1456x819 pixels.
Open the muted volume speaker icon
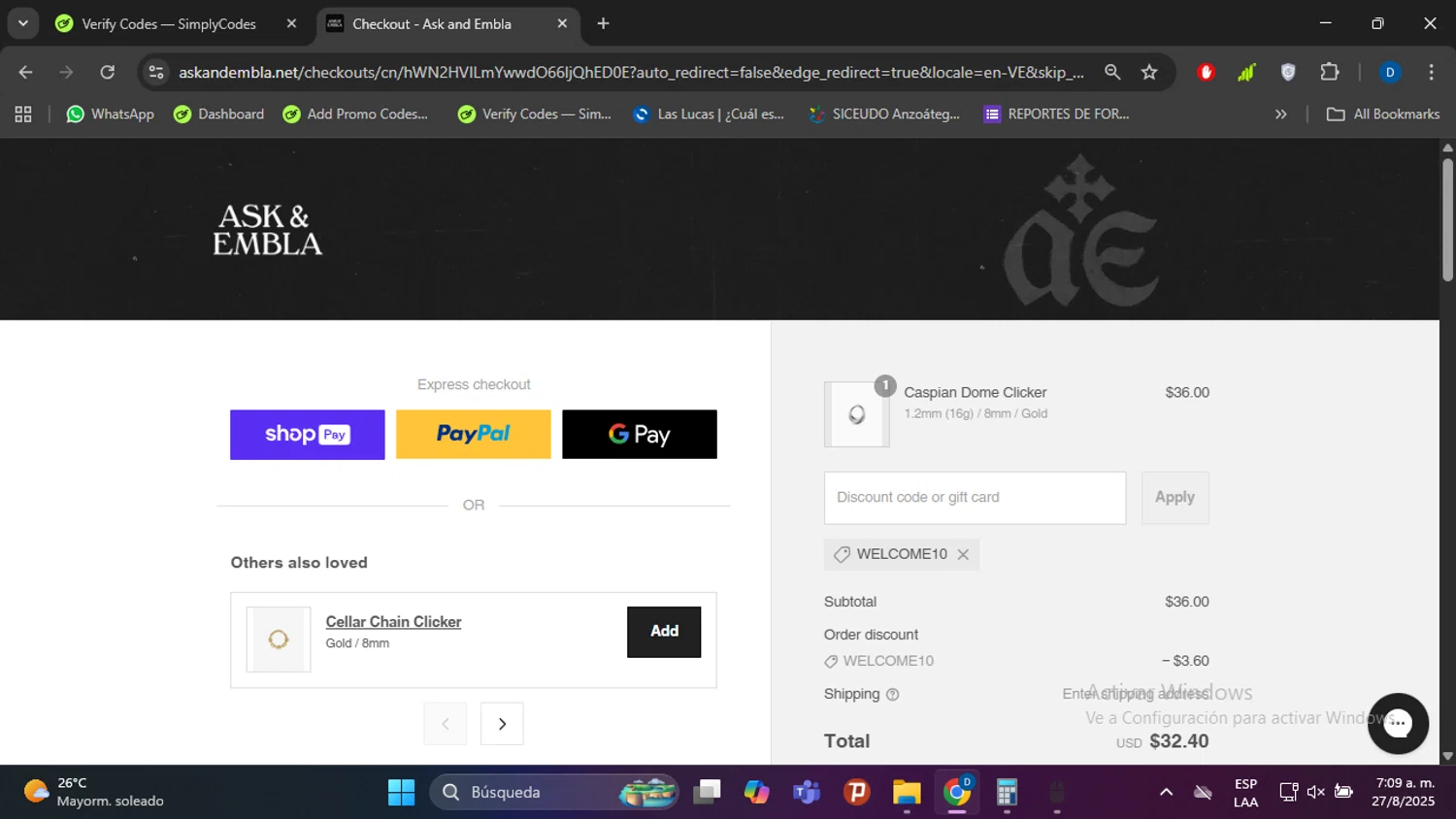[1316, 792]
